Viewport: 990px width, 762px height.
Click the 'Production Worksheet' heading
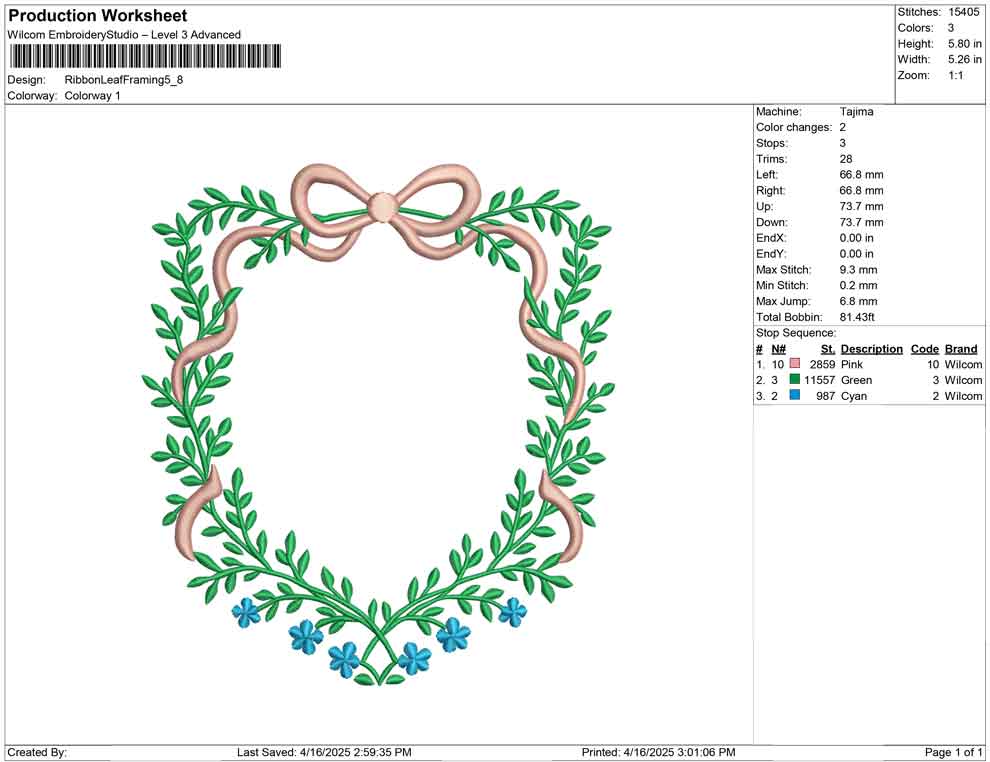(98, 16)
